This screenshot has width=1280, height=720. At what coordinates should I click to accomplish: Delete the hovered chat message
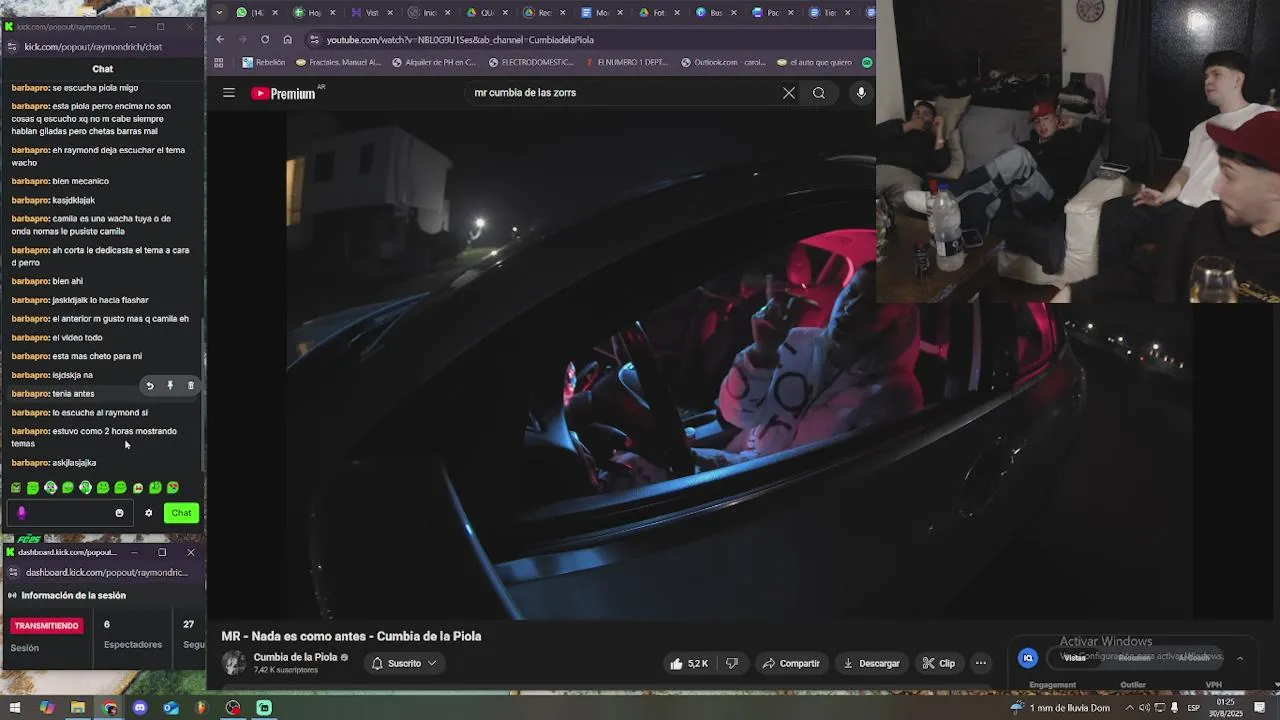tap(191, 386)
